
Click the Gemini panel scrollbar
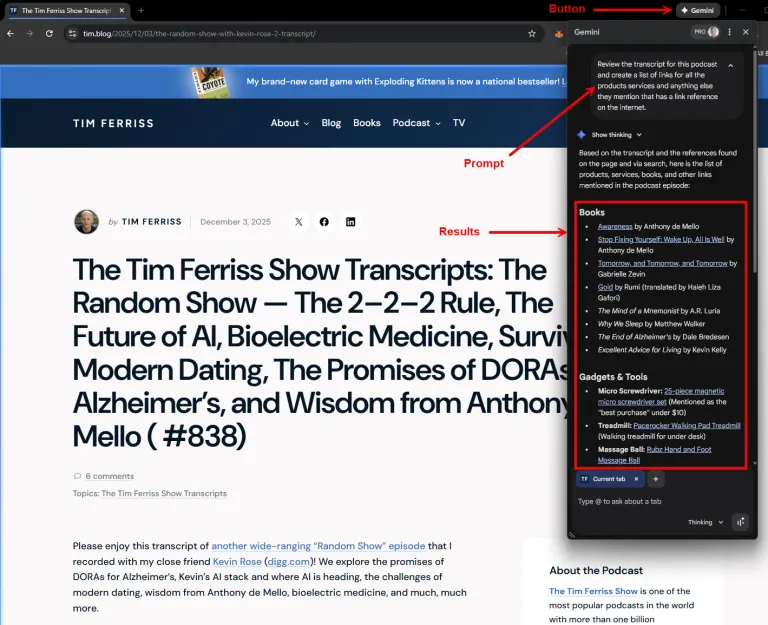coord(755,161)
